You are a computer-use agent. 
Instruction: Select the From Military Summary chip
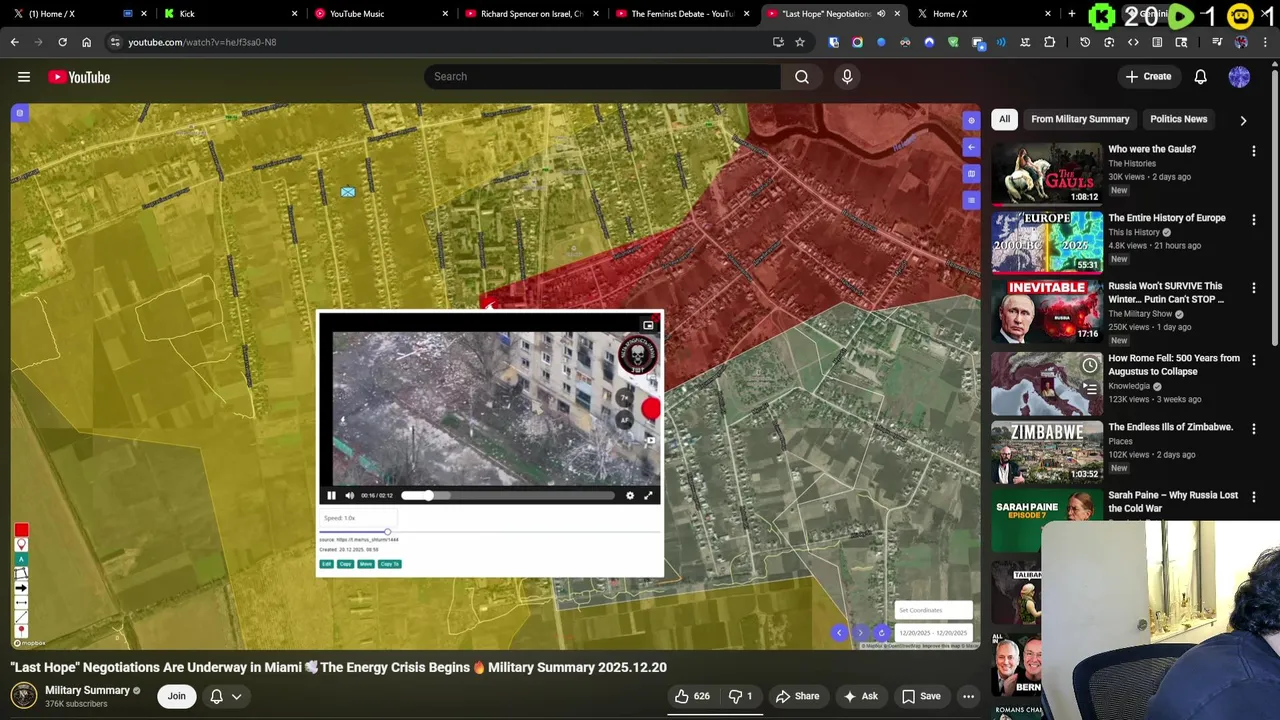point(1080,119)
